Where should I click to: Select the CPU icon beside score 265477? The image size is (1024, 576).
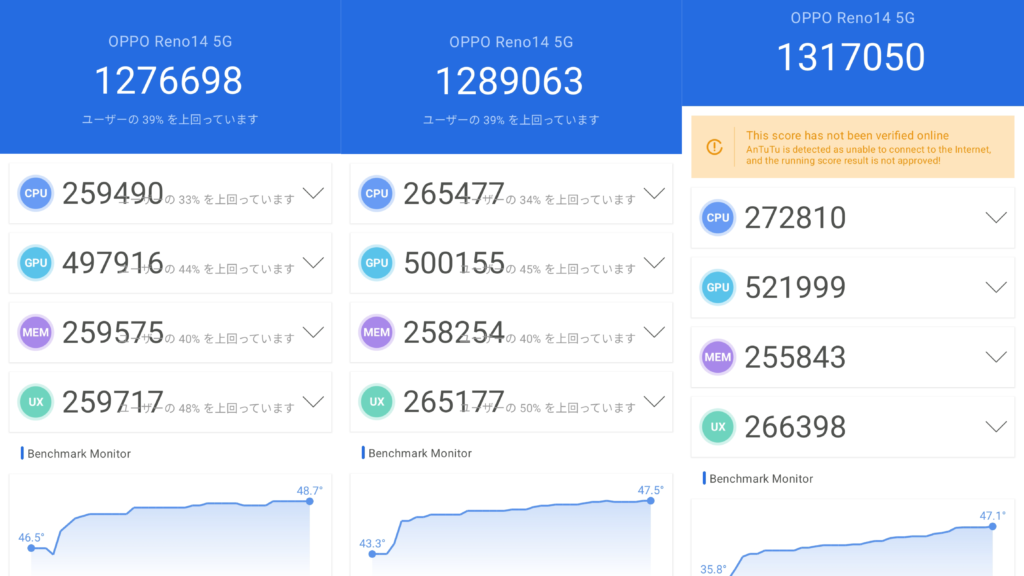[377, 193]
